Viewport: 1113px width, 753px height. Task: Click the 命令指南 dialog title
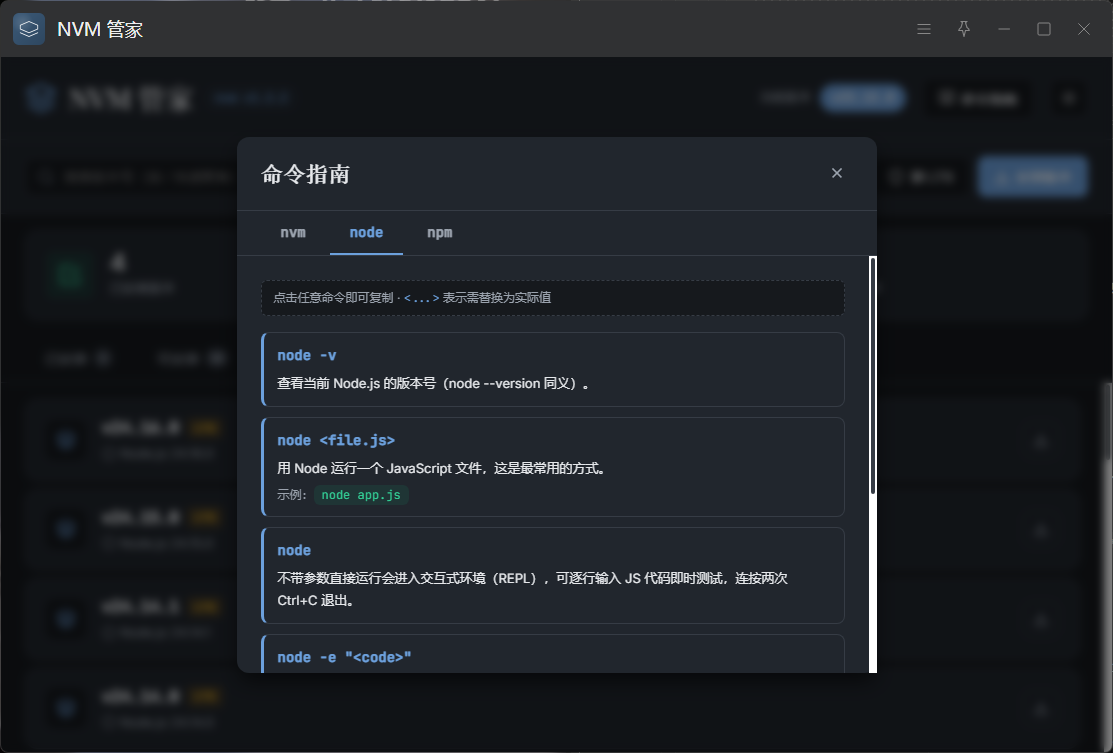click(305, 174)
